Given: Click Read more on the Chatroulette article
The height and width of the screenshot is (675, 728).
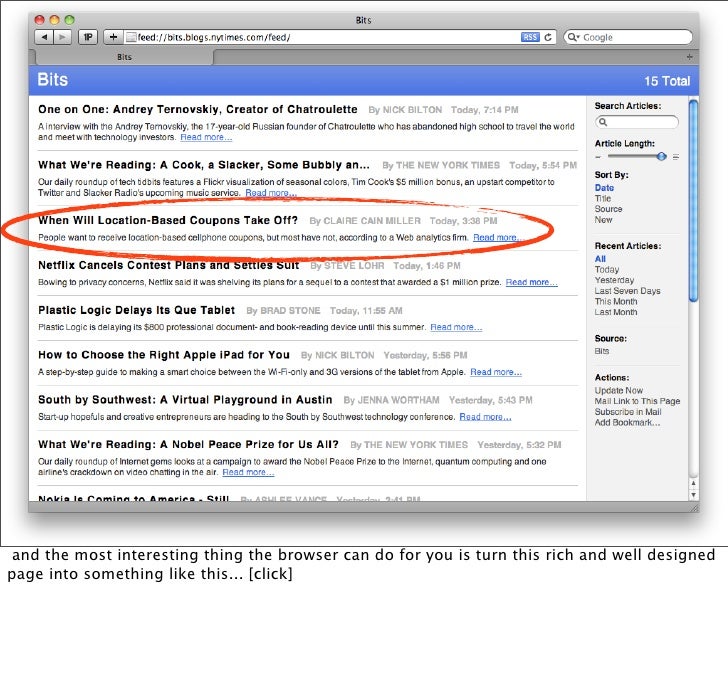Looking at the screenshot, I should point(206,137).
